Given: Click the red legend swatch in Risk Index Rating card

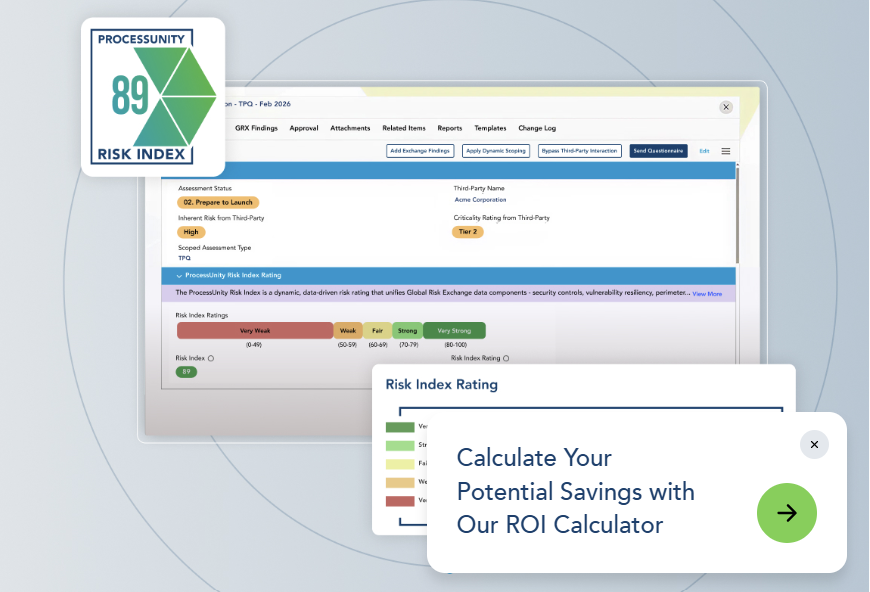Looking at the screenshot, I should (400, 501).
